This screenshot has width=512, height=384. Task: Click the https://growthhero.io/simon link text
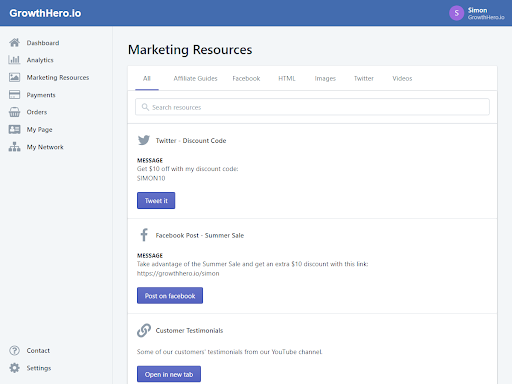[178, 273]
